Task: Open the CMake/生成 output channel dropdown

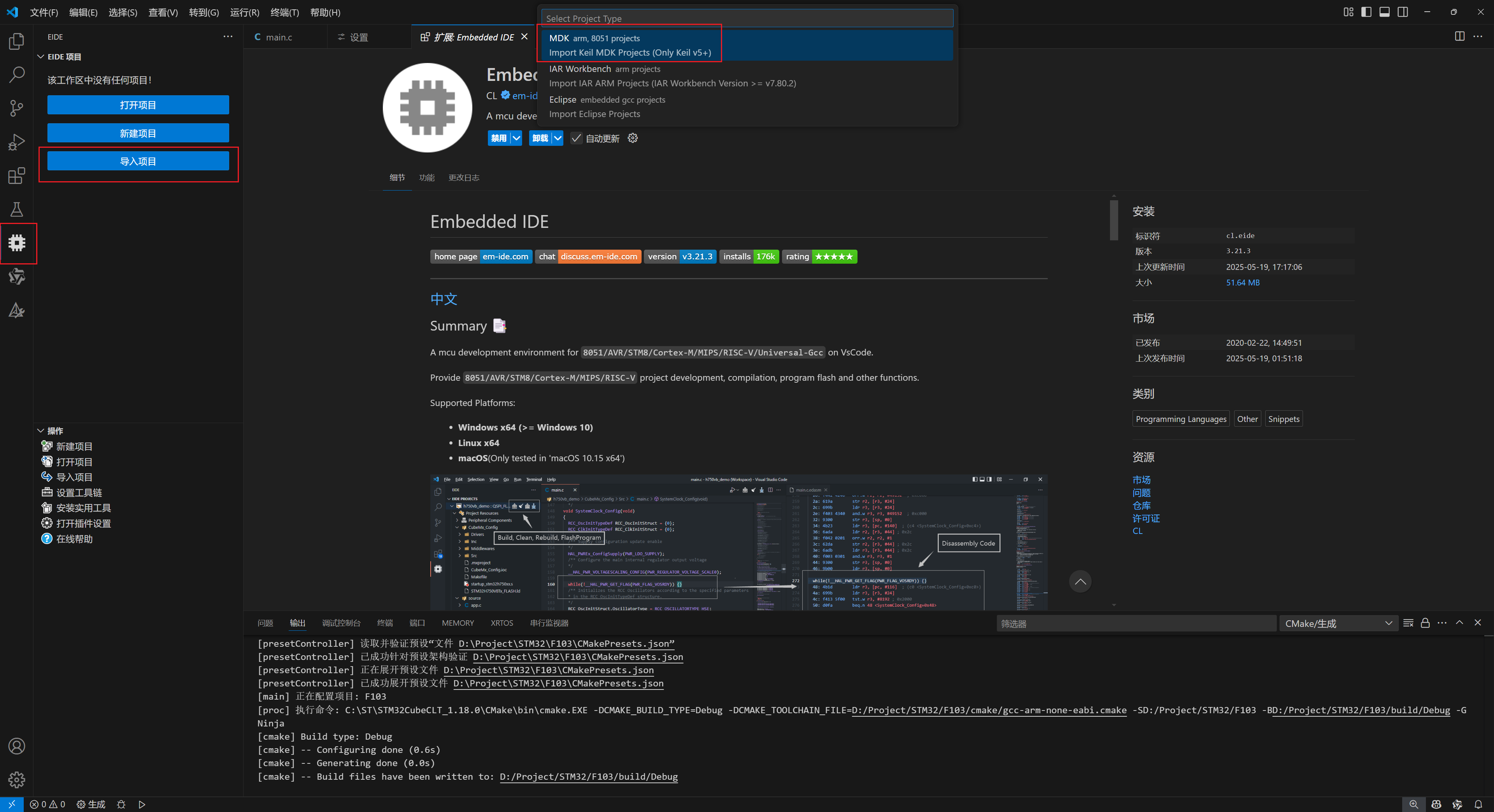Action: 1338,624
